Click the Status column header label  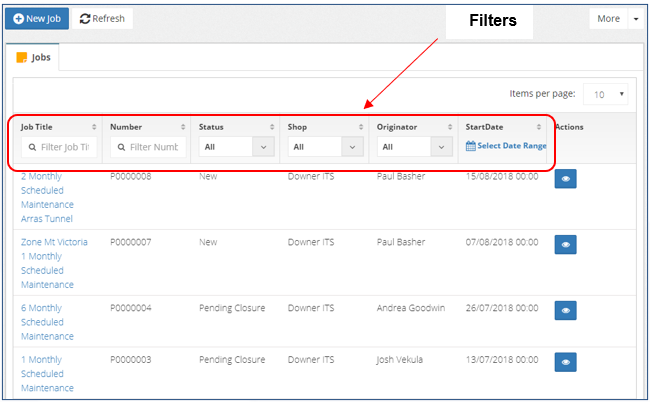pos(211,127)
